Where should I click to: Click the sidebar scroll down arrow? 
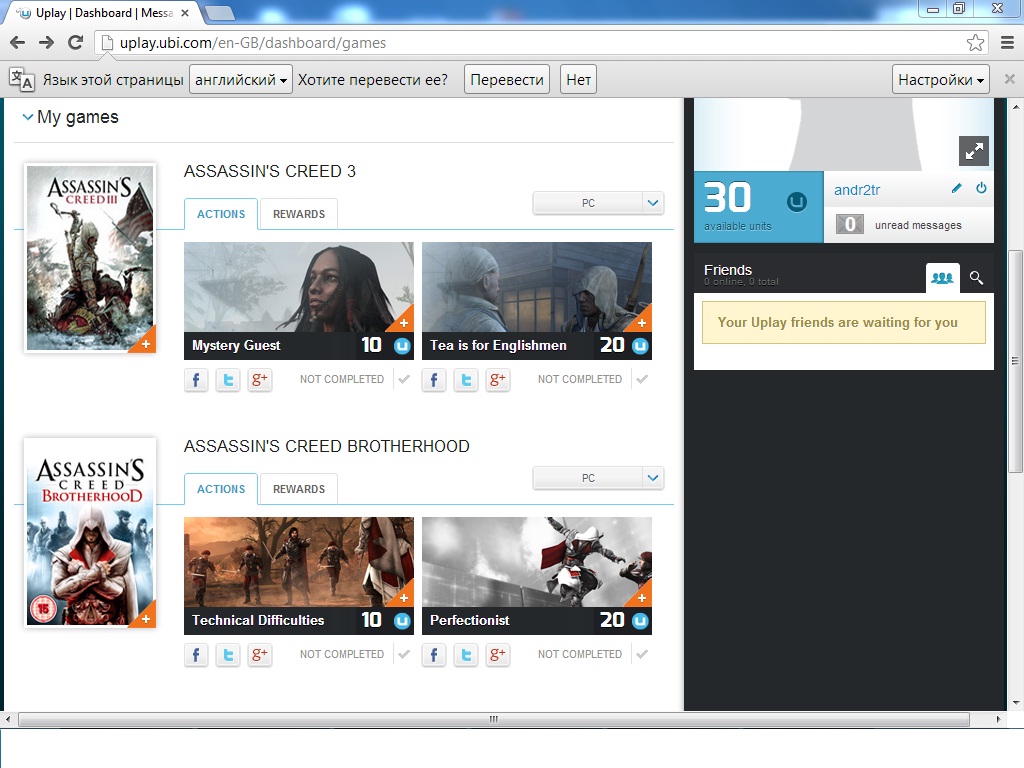[1015, 703]
